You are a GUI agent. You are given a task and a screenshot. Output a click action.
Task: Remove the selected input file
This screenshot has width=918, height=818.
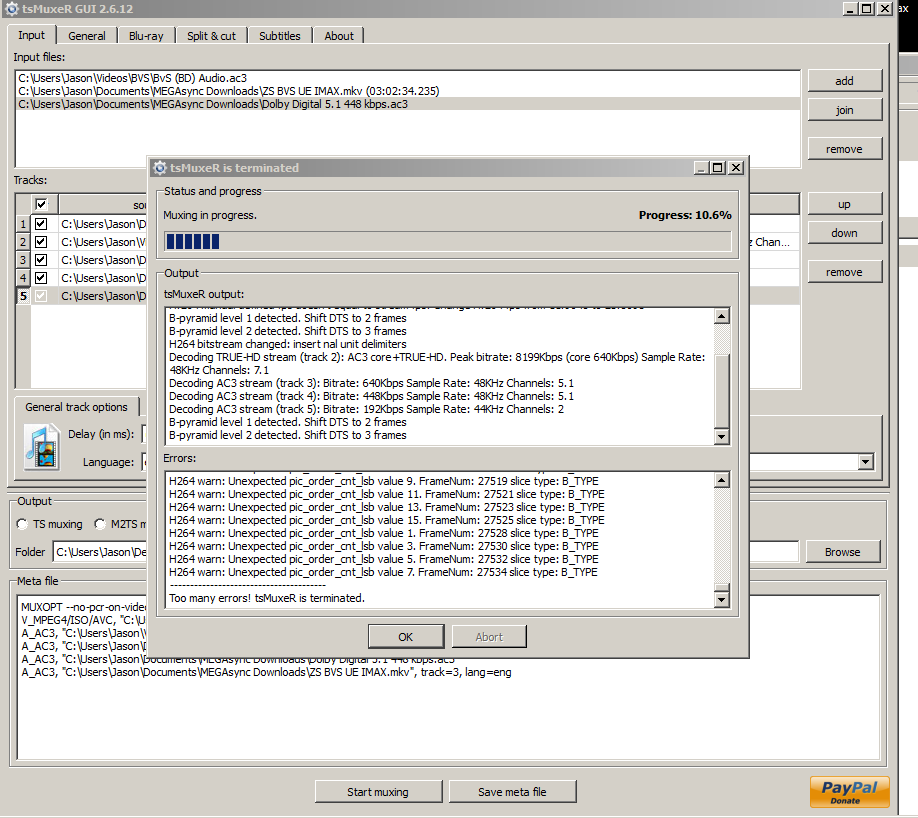(x=844, y=149)
